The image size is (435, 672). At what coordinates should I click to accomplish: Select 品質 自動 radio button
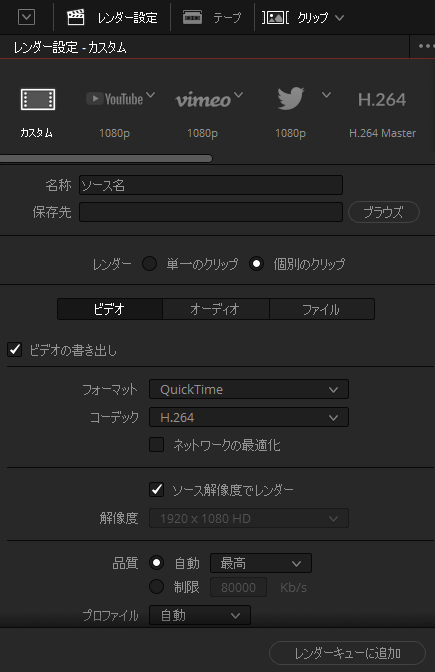point(156,563)
